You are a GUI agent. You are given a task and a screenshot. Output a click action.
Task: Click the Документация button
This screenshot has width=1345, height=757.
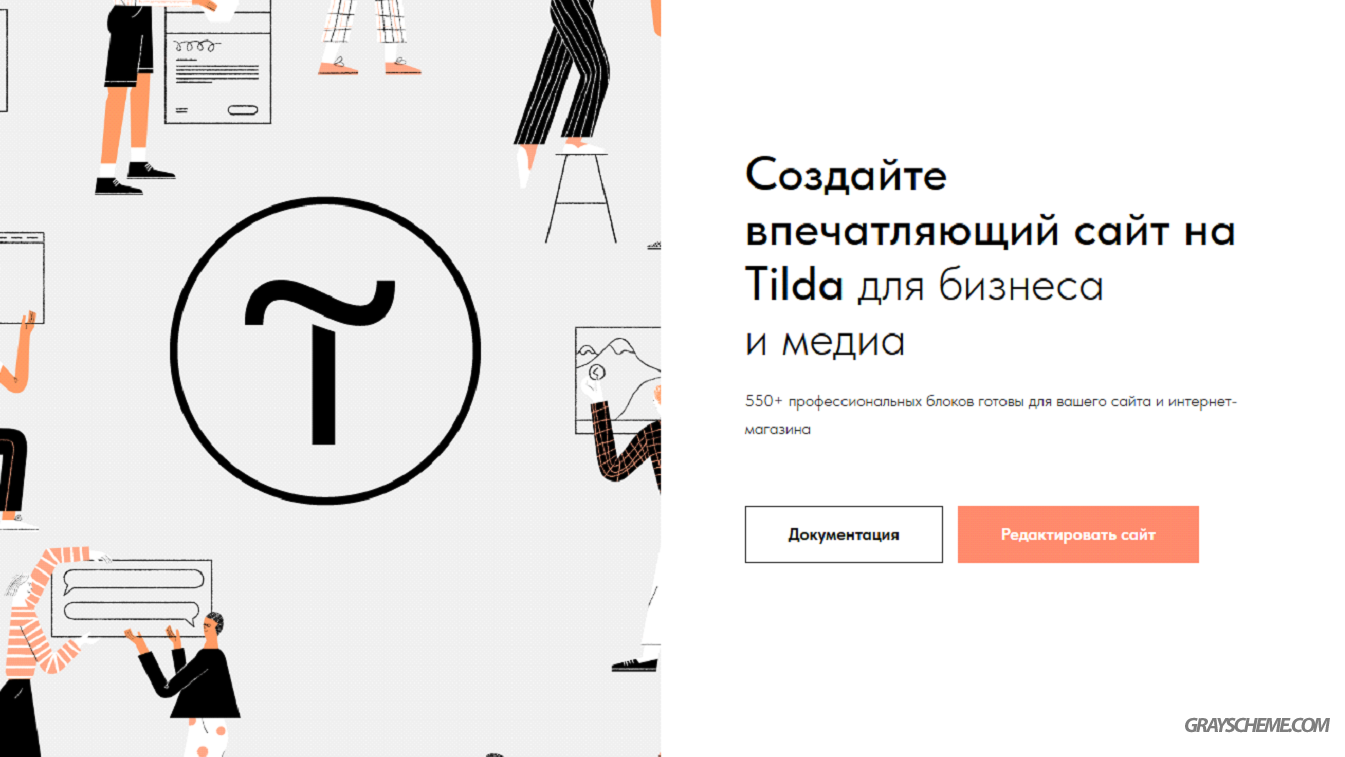click(x=843, y=534)
